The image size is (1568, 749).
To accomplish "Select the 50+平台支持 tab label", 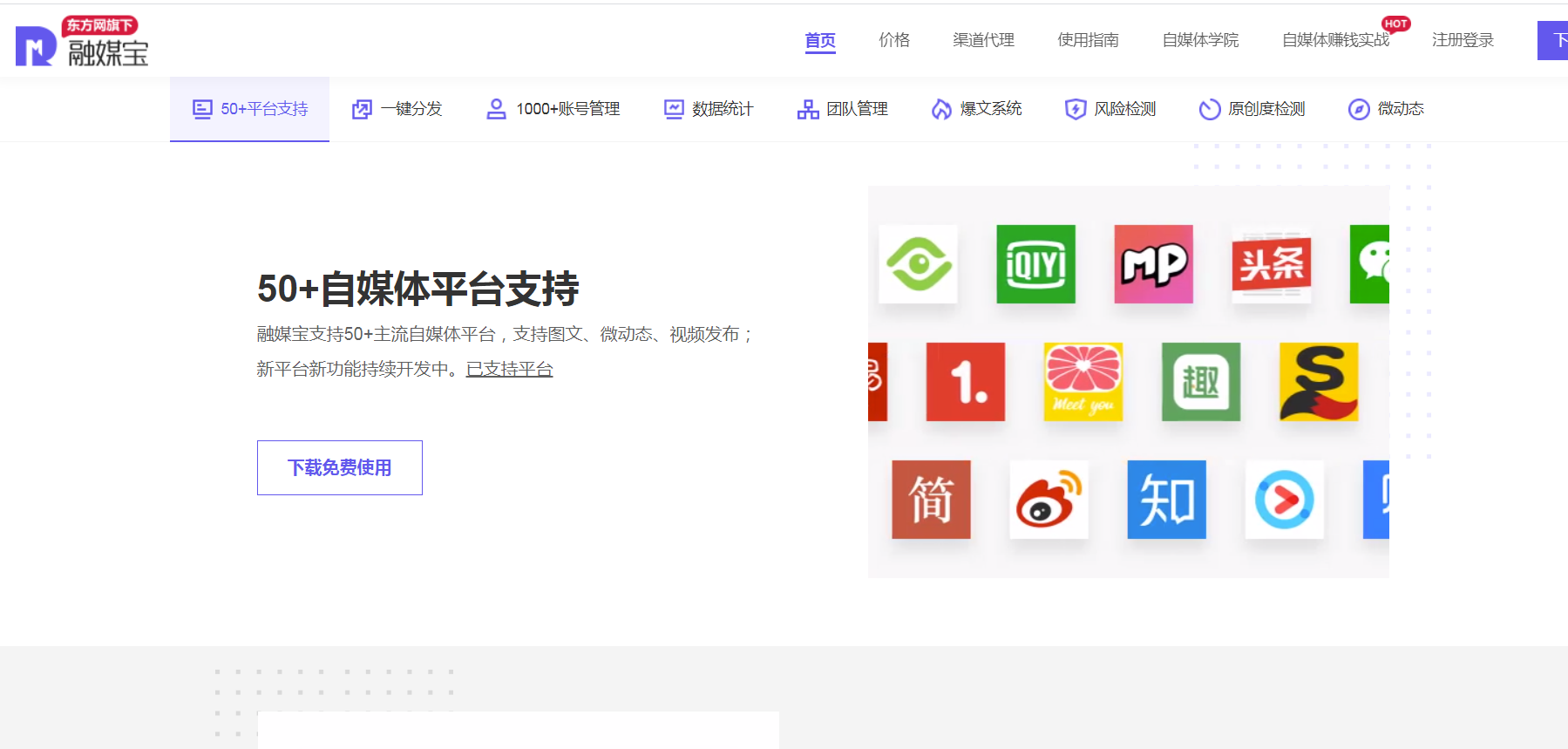I will (264, 109).
